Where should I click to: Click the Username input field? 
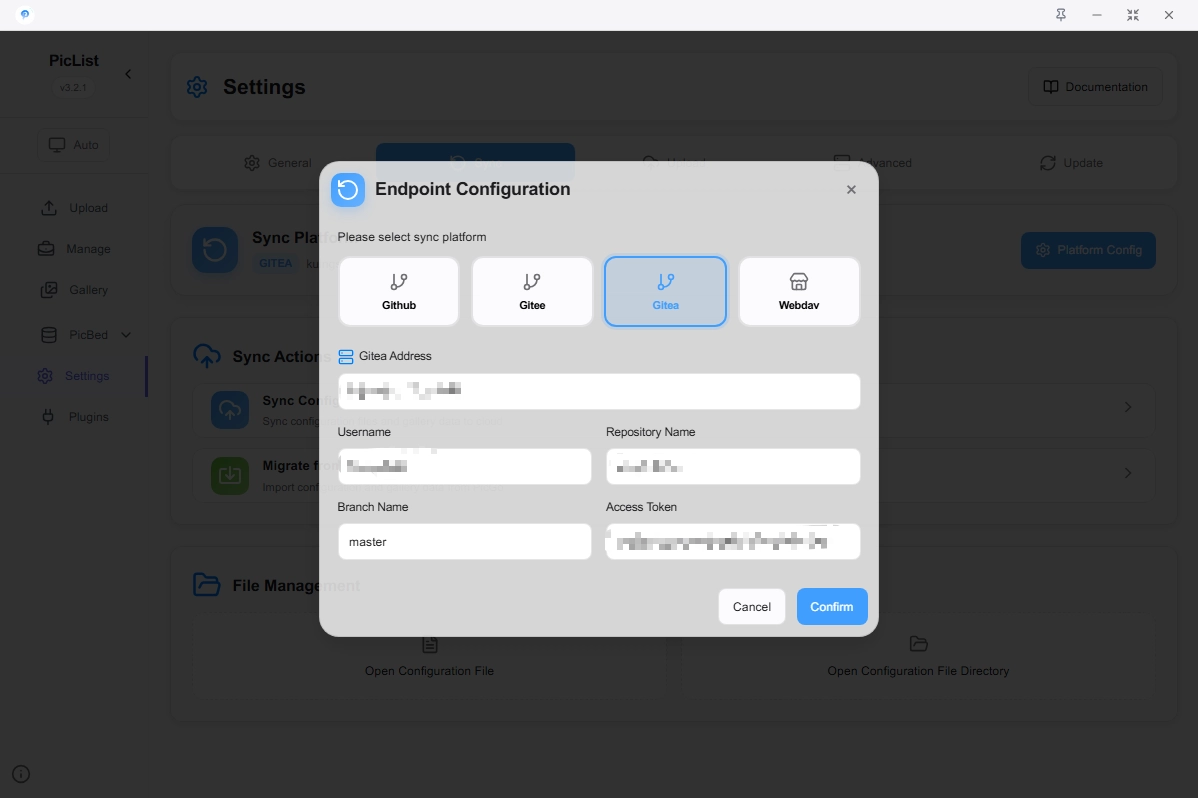coord(464,466)
